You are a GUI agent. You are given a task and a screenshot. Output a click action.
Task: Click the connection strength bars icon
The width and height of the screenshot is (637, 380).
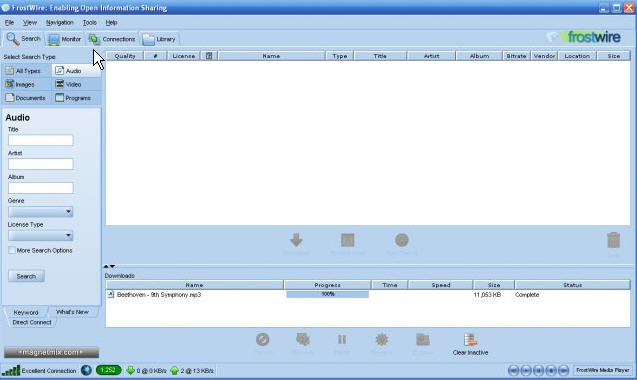coord(11,370)
